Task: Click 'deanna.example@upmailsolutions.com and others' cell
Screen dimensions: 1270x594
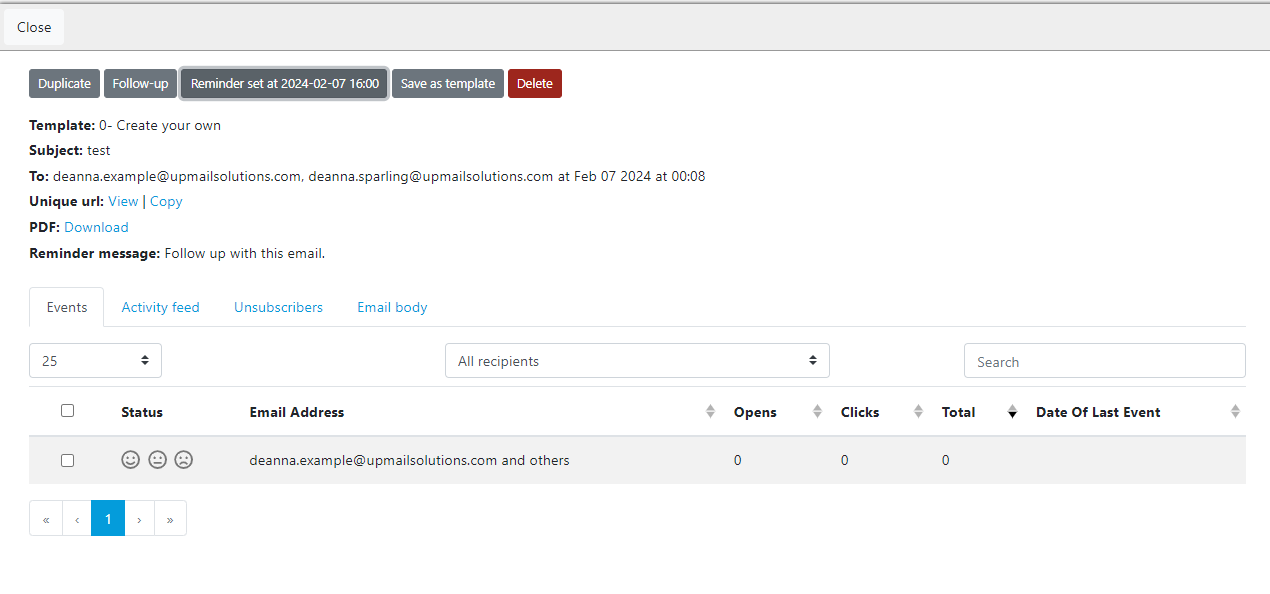Action: (410, 460)
